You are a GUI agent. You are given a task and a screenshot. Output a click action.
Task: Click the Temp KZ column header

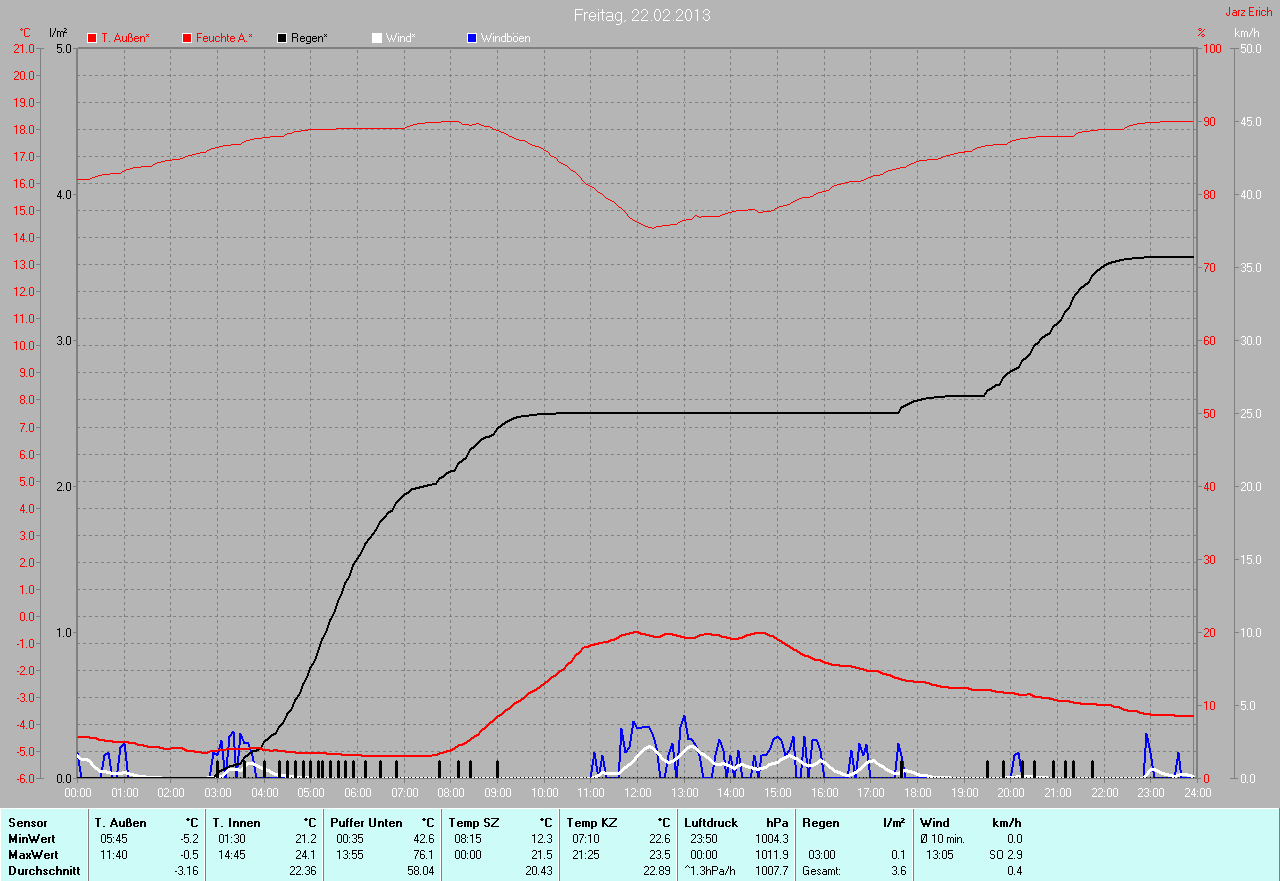592,823
